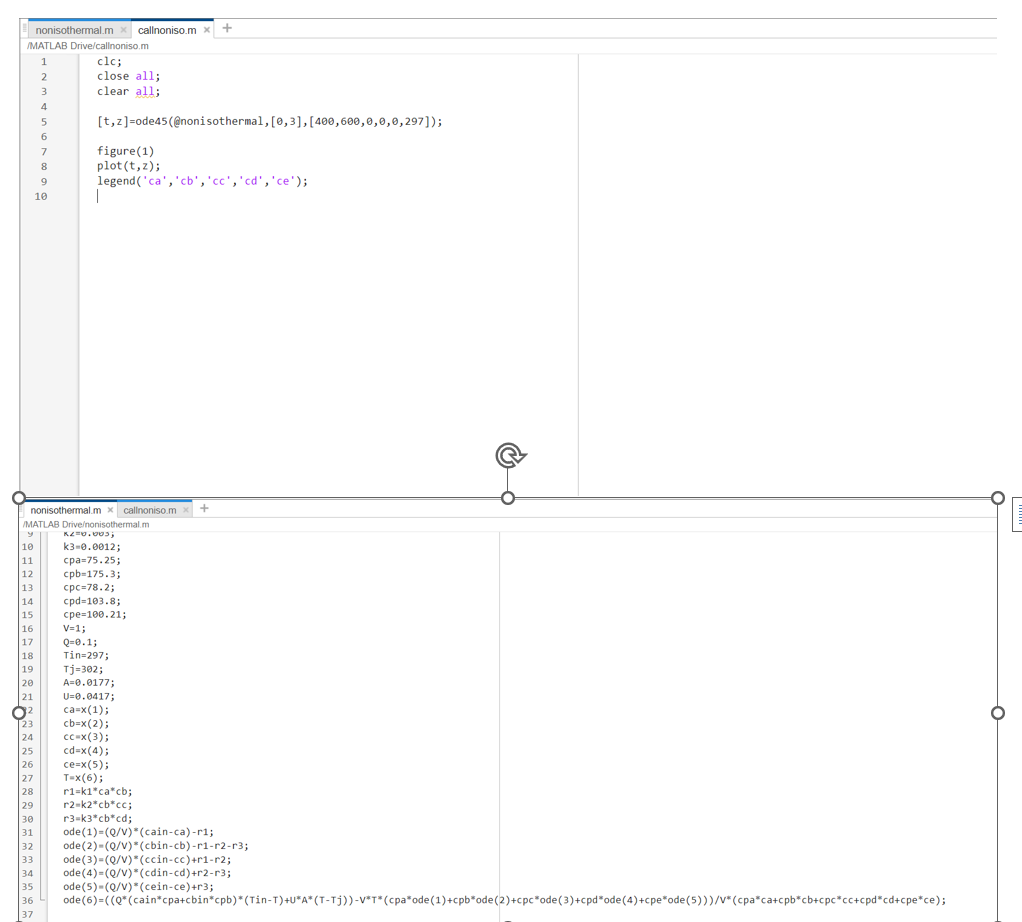
Task: Click the left-edge circular selection handle
Action: [x=18, y=713]
